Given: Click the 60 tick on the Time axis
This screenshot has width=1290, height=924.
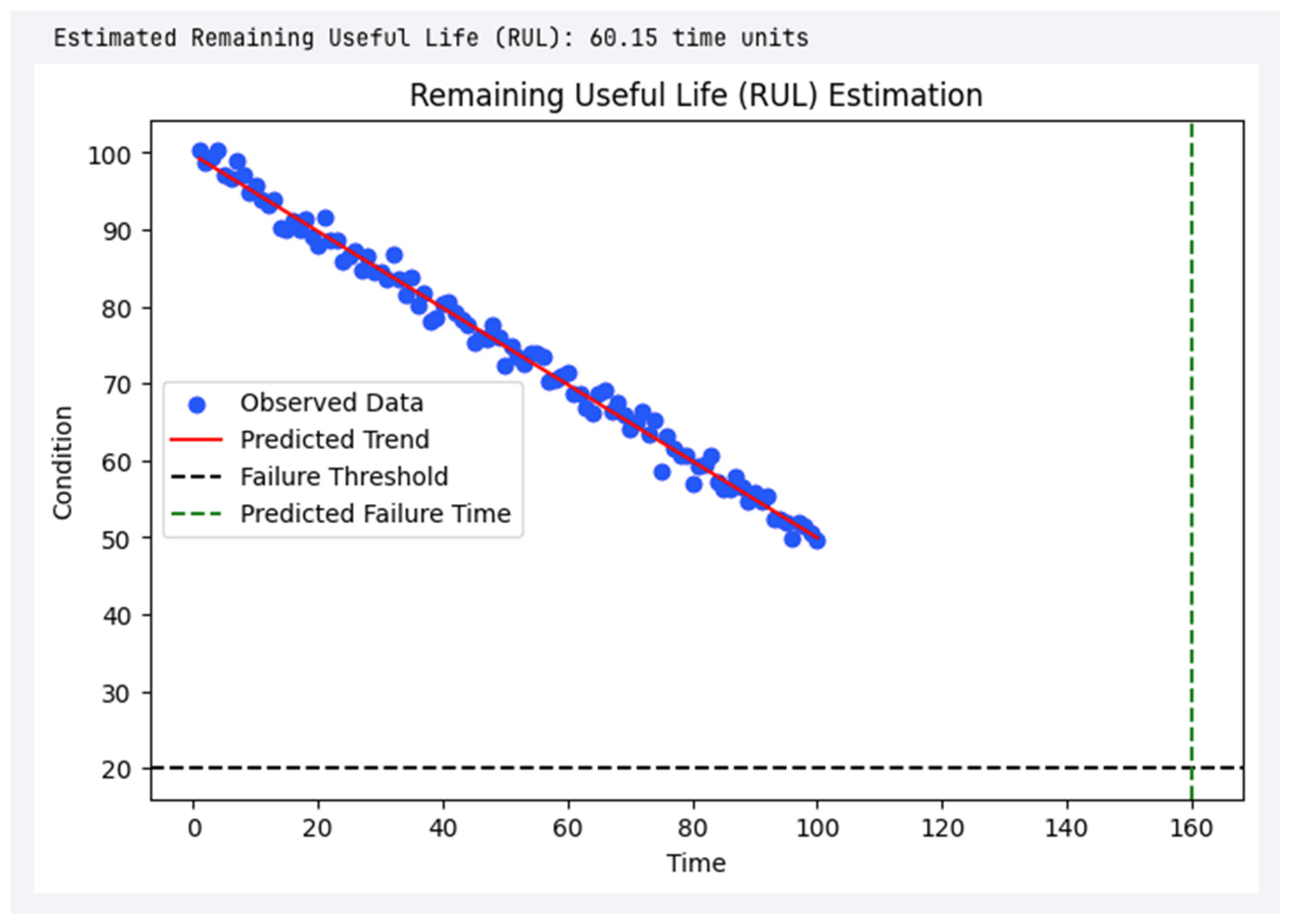Looking at the screenshot, I should (568, 828).
